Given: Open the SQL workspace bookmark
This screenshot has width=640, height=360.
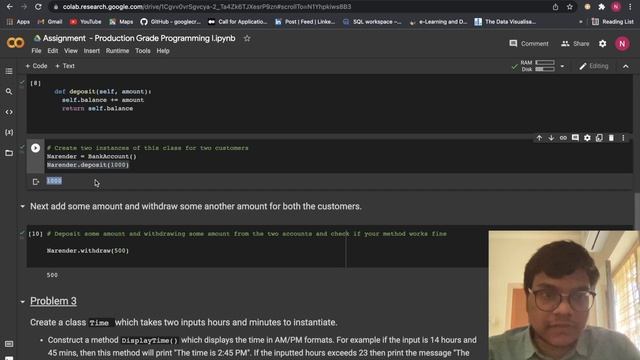Looking at the screenshot, I should tap(372, 22).
